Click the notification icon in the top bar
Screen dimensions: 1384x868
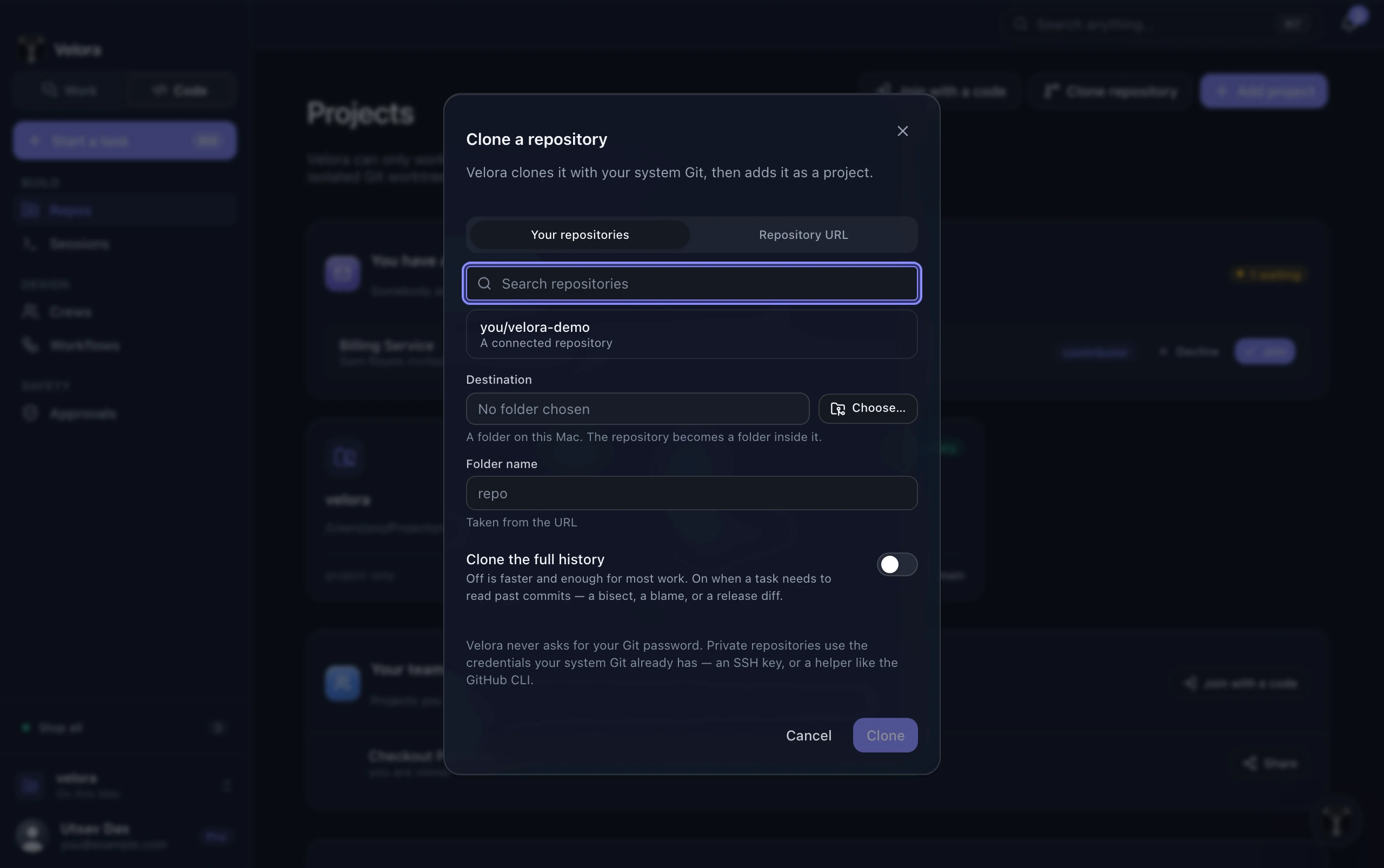point(1350,24)
